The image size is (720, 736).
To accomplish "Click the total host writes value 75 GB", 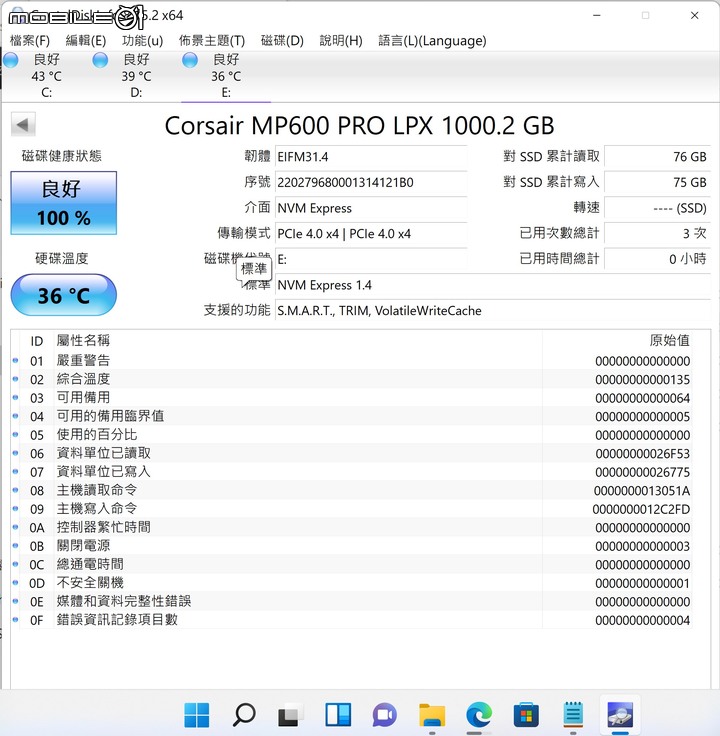I will [657, 183].
